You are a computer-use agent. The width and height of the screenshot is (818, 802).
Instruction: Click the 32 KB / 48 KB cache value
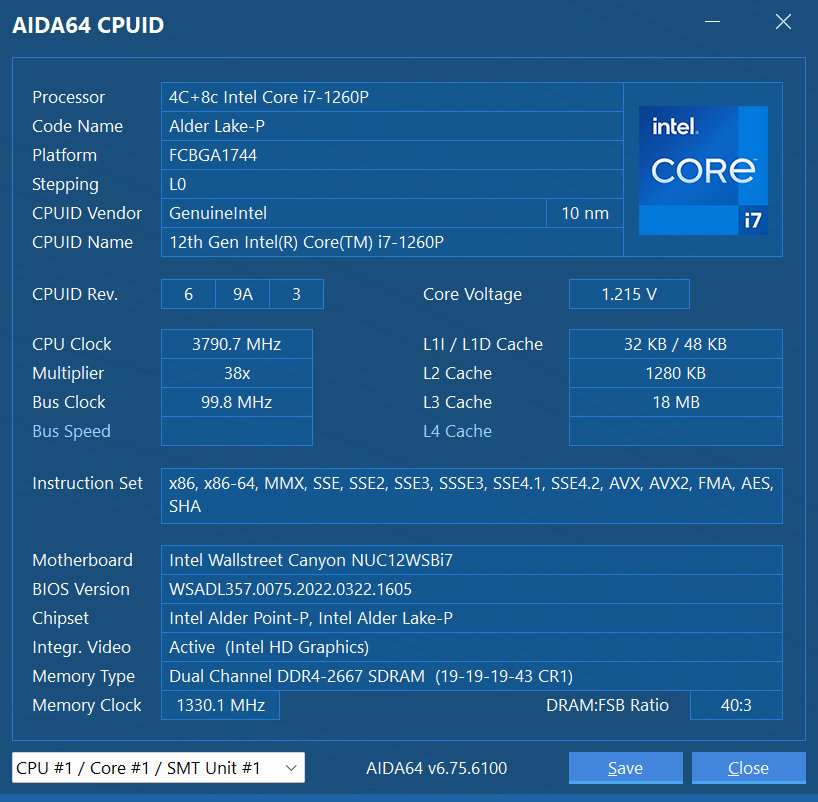tap(676, 344)
